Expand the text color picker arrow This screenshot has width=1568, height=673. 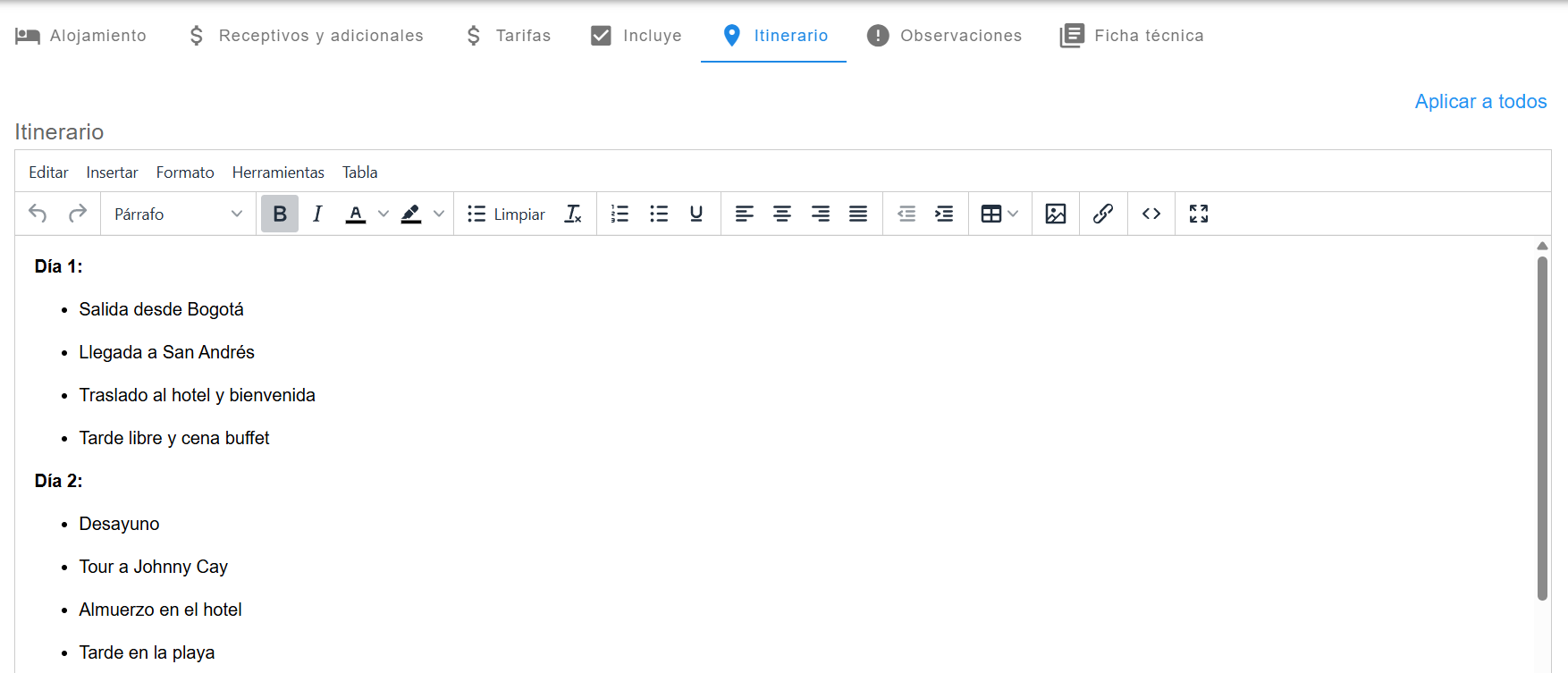(384, 214)
